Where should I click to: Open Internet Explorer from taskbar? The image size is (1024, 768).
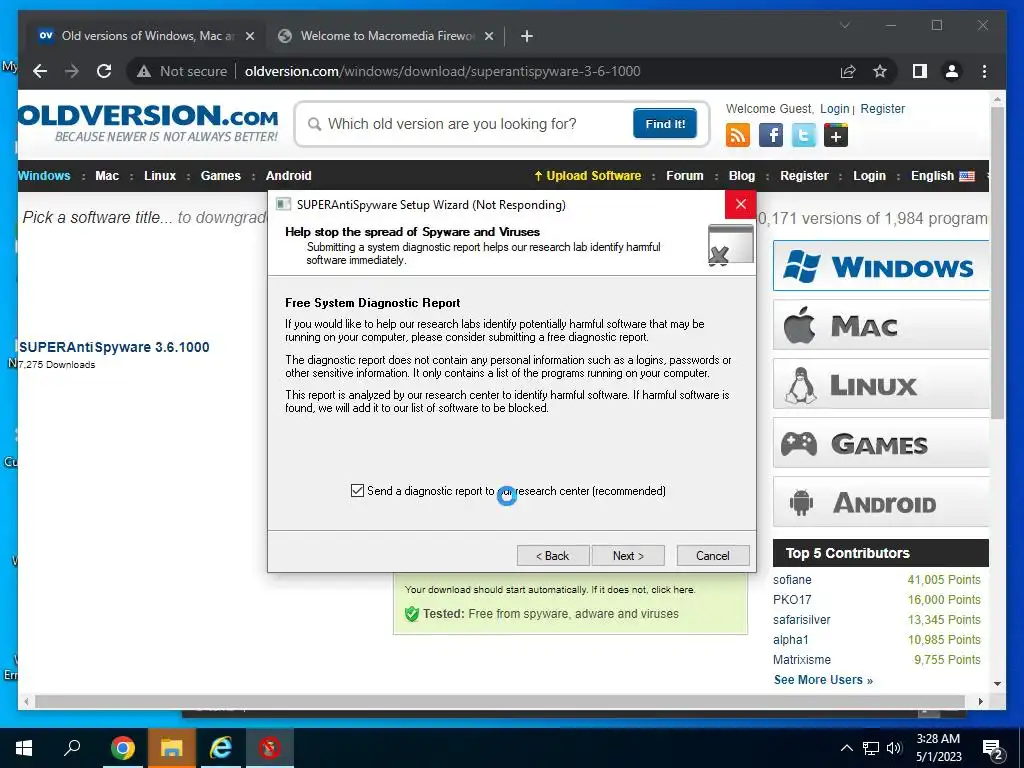(x=221, y=748)
